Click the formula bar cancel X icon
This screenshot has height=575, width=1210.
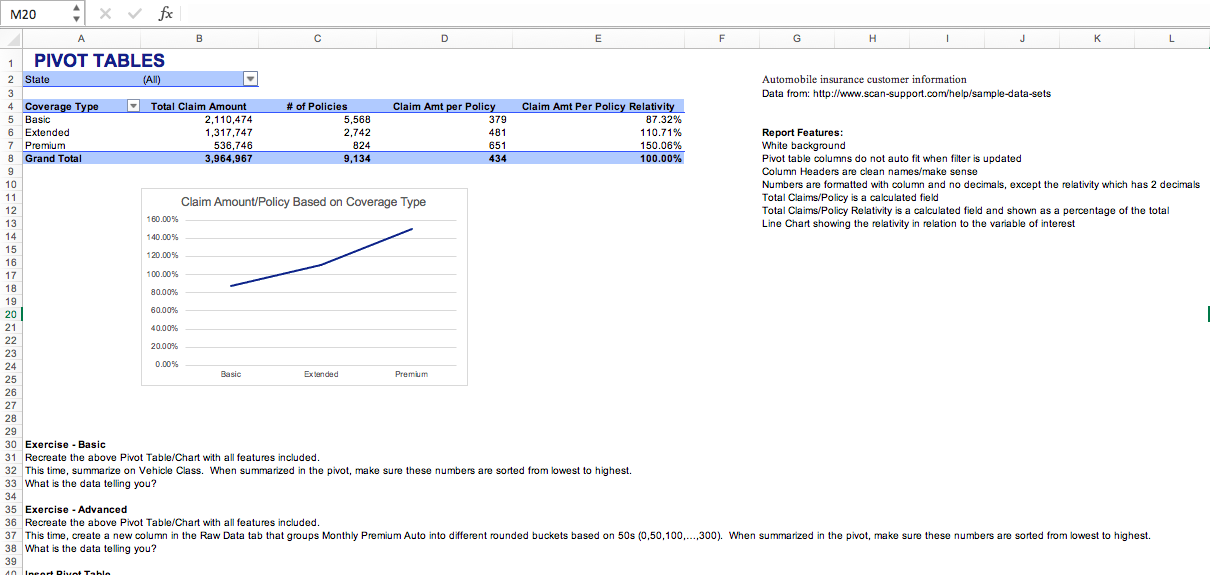point(107,14)
